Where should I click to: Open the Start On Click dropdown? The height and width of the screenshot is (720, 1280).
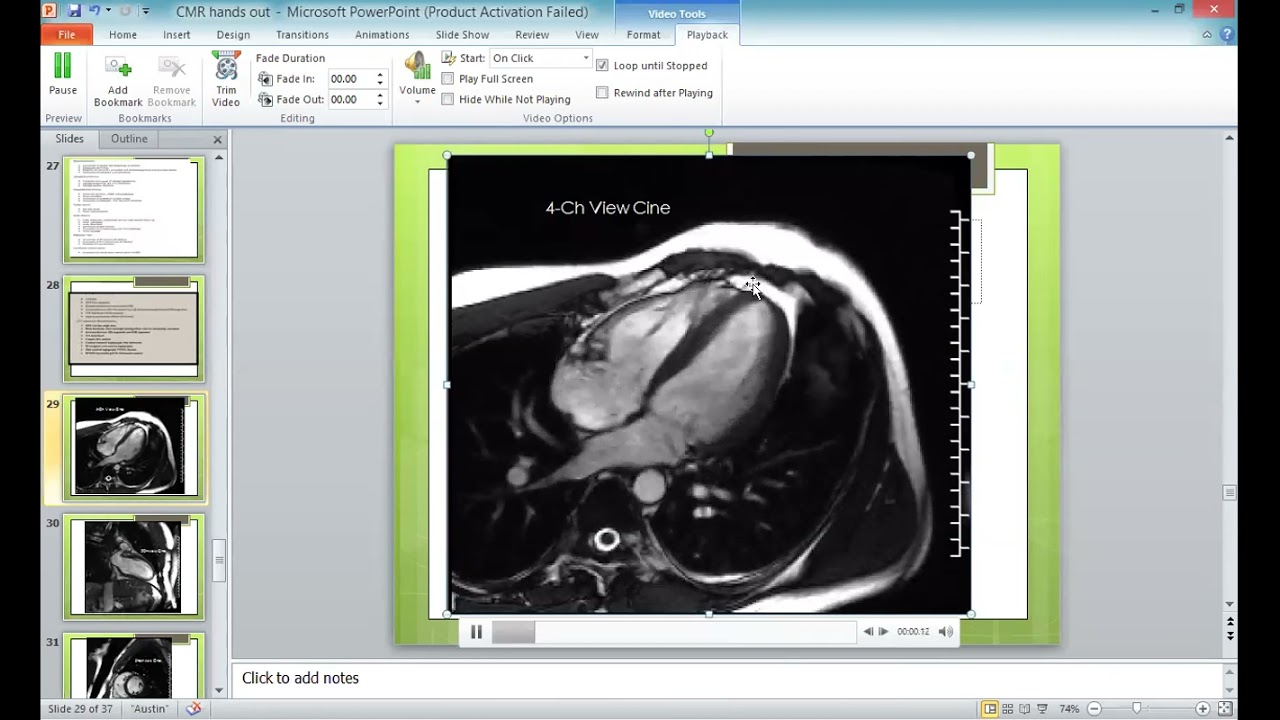[x=586, y=58]
